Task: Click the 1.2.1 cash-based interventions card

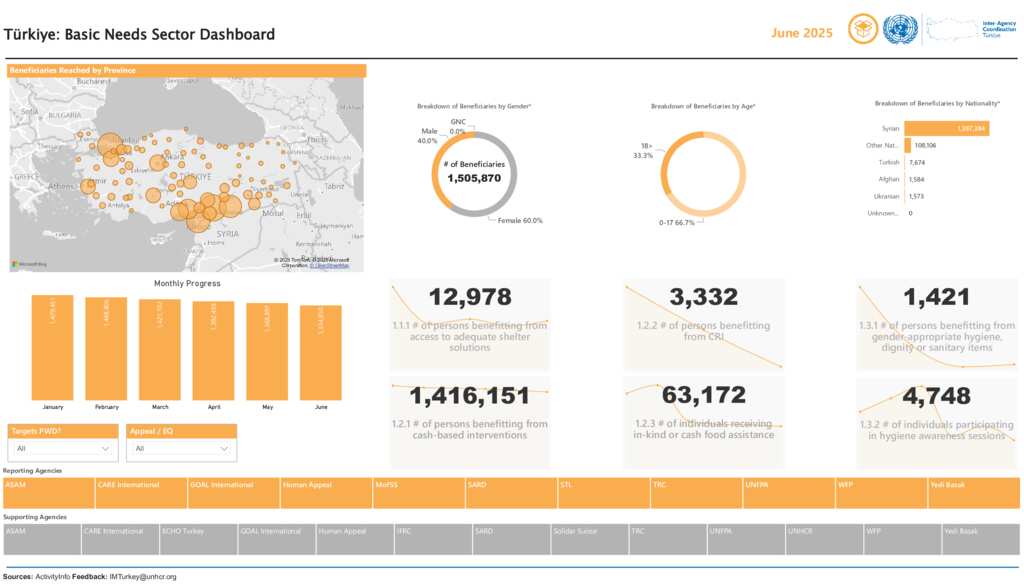Action: [469, 420]
